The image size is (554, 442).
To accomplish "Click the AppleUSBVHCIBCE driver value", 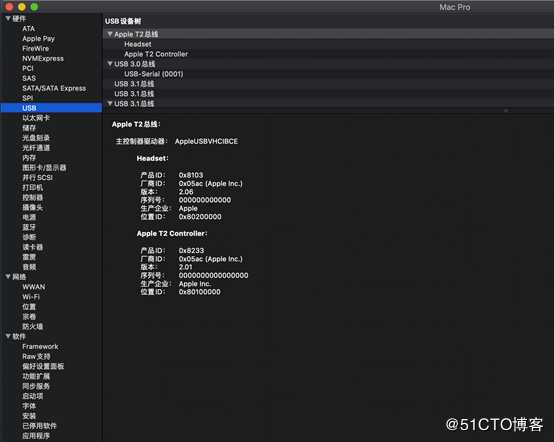I will 206,141.
